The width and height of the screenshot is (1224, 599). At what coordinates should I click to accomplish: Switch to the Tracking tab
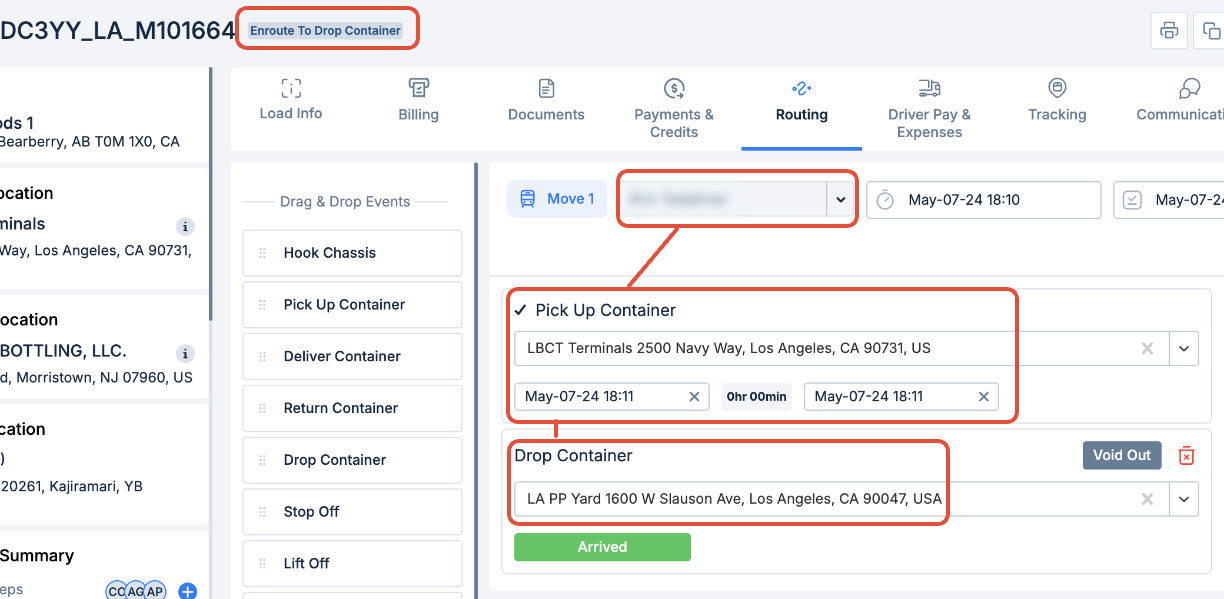point(1057,100)
